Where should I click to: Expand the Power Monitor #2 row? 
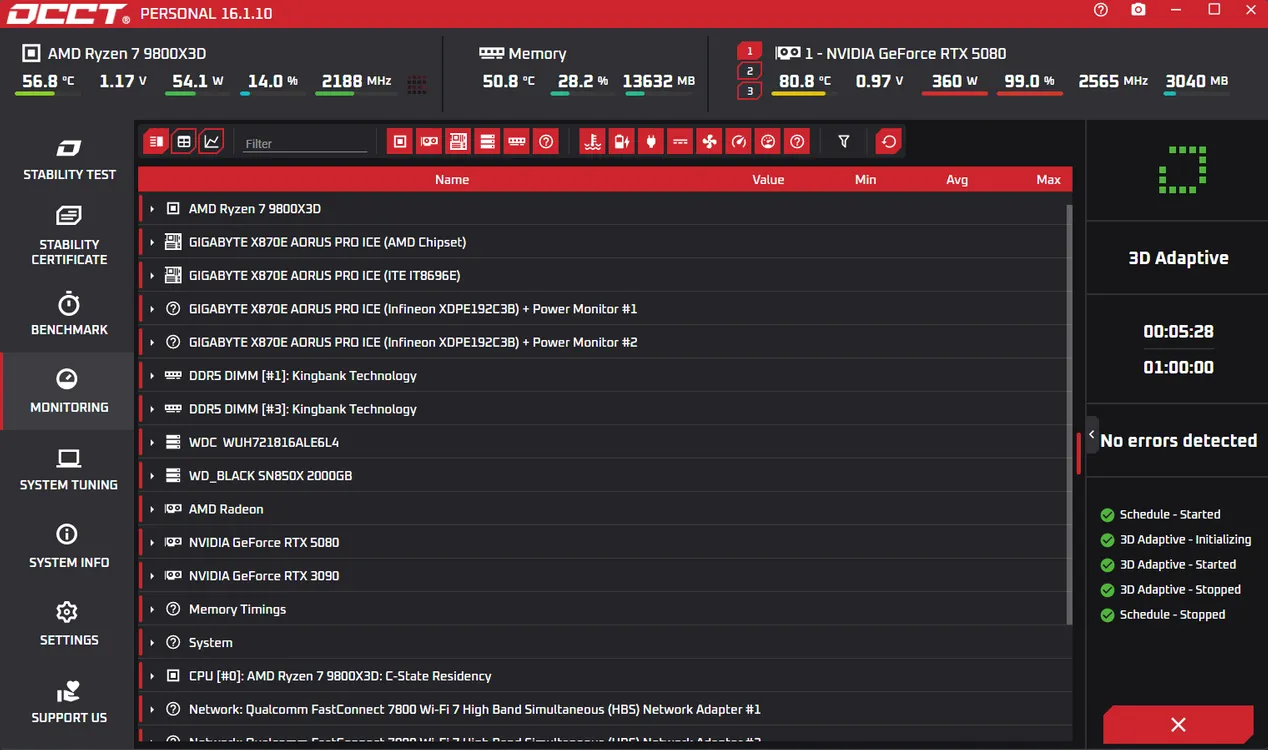[x=152, y=342]
